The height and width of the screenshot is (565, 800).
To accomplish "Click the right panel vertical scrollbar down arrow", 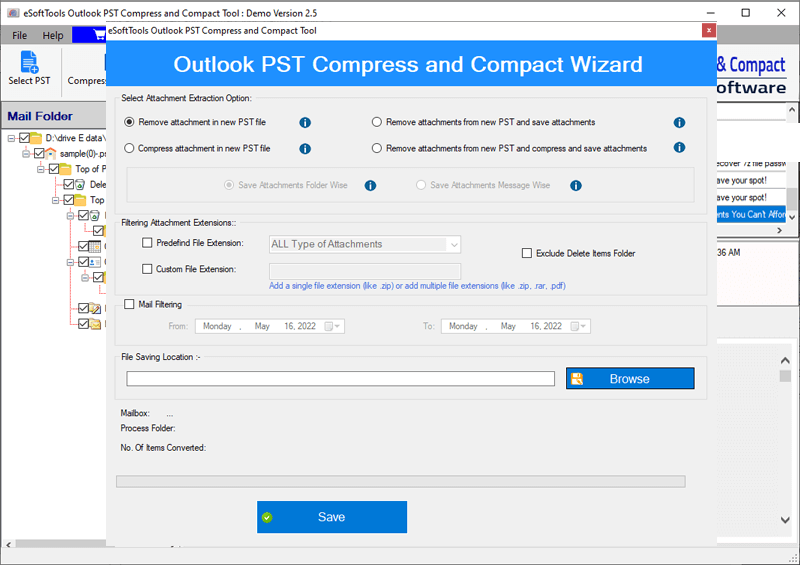I will (x=785, y=520).
